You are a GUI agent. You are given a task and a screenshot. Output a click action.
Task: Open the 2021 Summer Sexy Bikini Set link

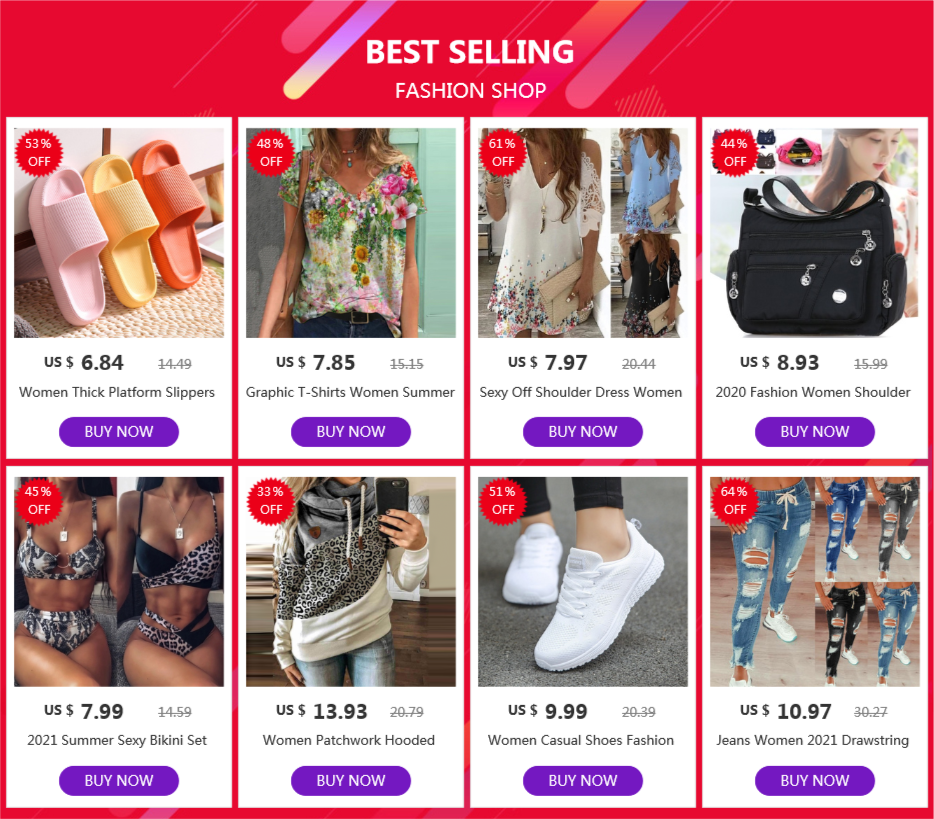(117, 740)
